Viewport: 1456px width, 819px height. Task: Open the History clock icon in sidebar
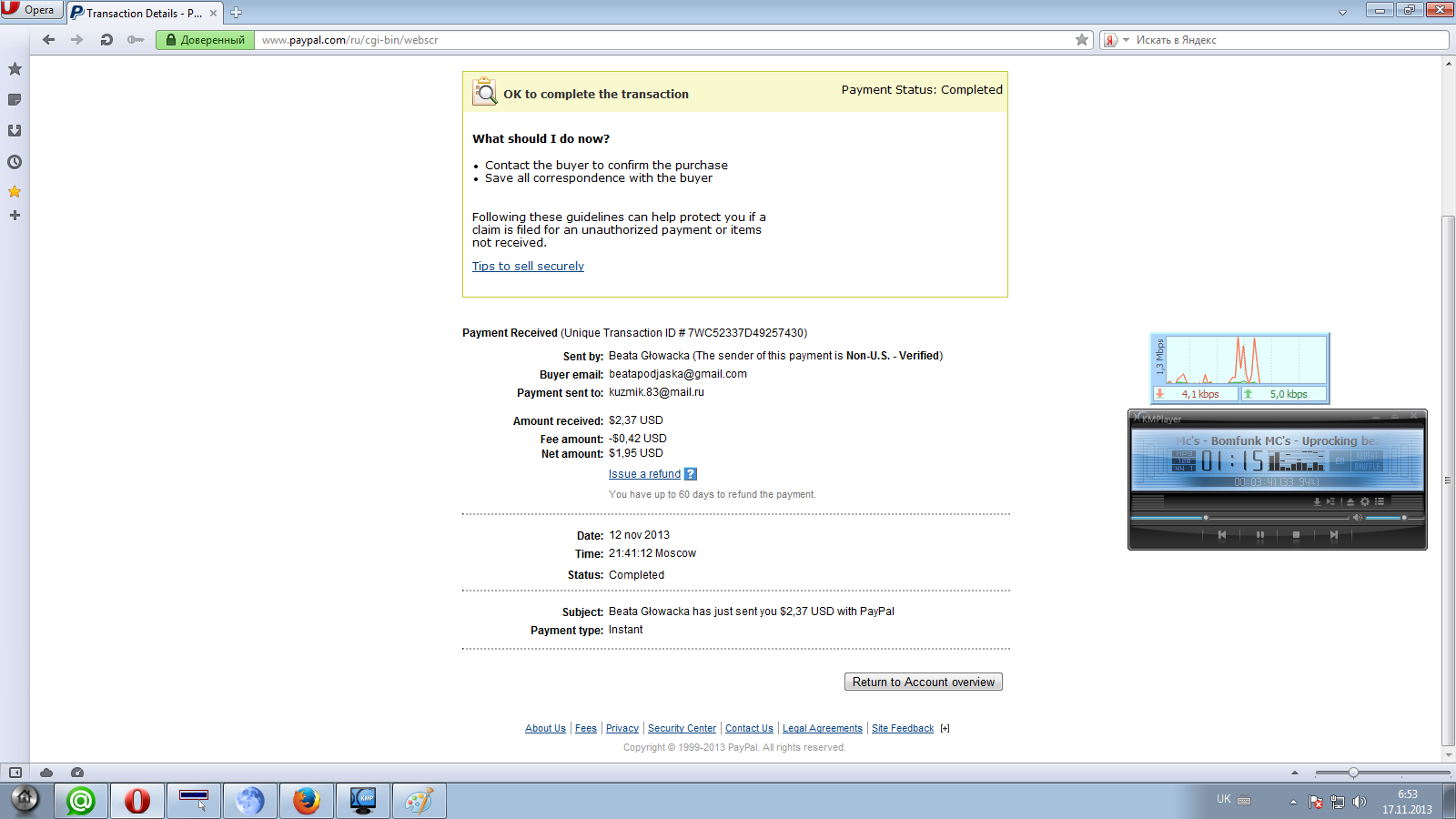[x=15, y=162]
